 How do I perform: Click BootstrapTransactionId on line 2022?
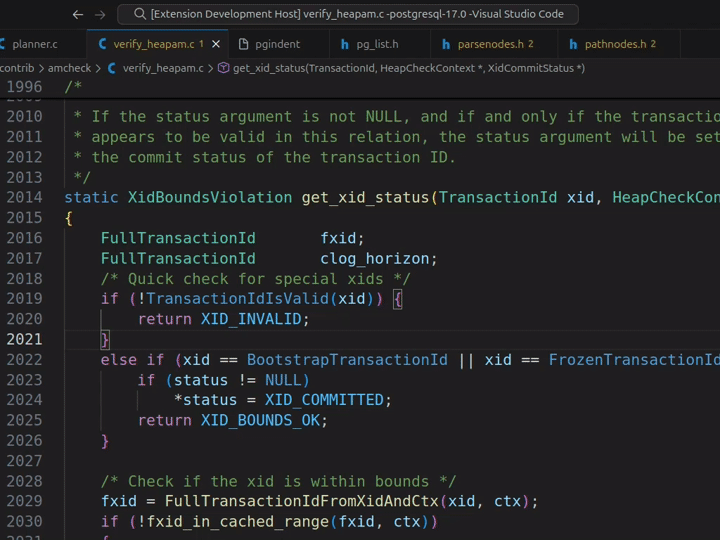pyautogui.click(x=347, y=360)
